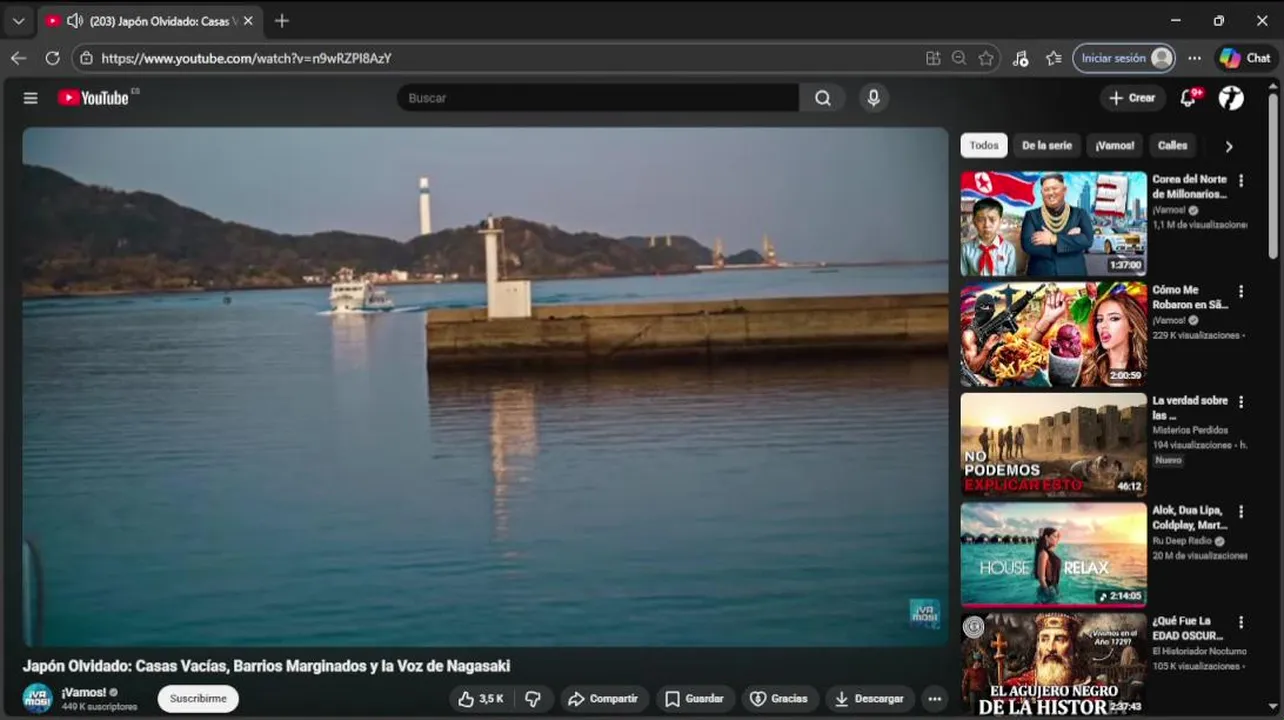Open No Podemos Explicar Esto thumbnail
Screen dimensions: 1284x720
(x=1054, y=445)
